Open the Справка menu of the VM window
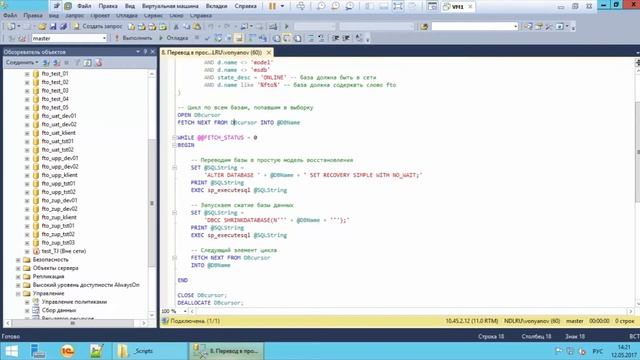 245,6
